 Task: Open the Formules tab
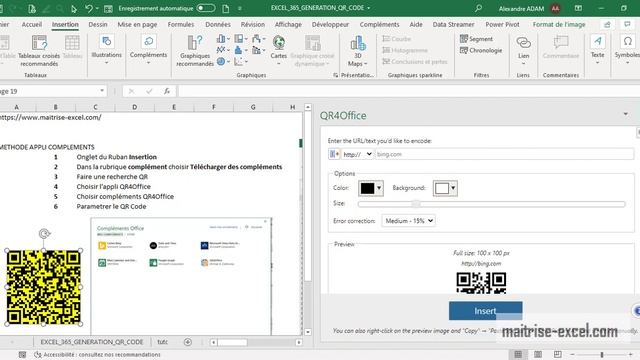(181, 24)
